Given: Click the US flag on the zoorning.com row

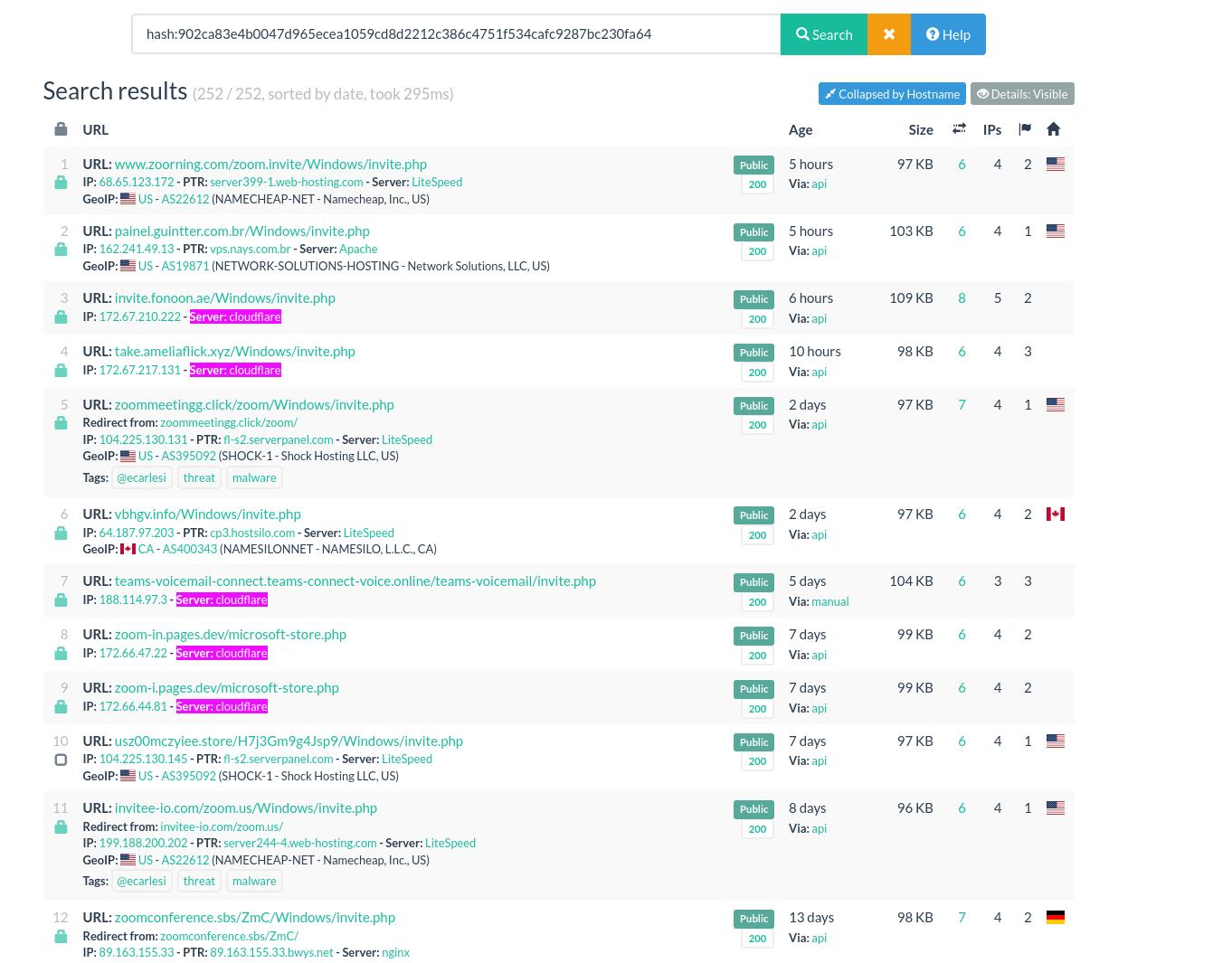Looking at the screenshot, I should click(1055, 165).
